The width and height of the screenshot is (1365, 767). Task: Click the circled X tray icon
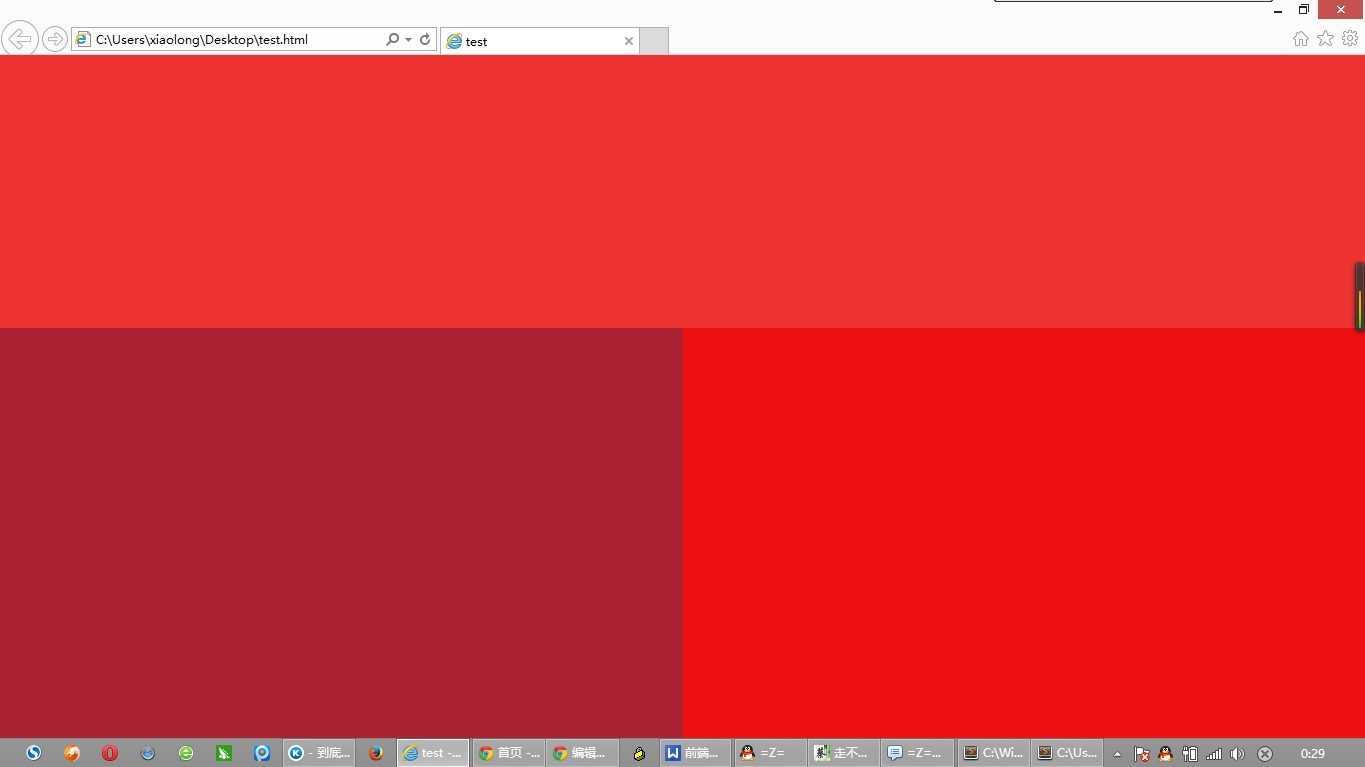pos(1265,754)
